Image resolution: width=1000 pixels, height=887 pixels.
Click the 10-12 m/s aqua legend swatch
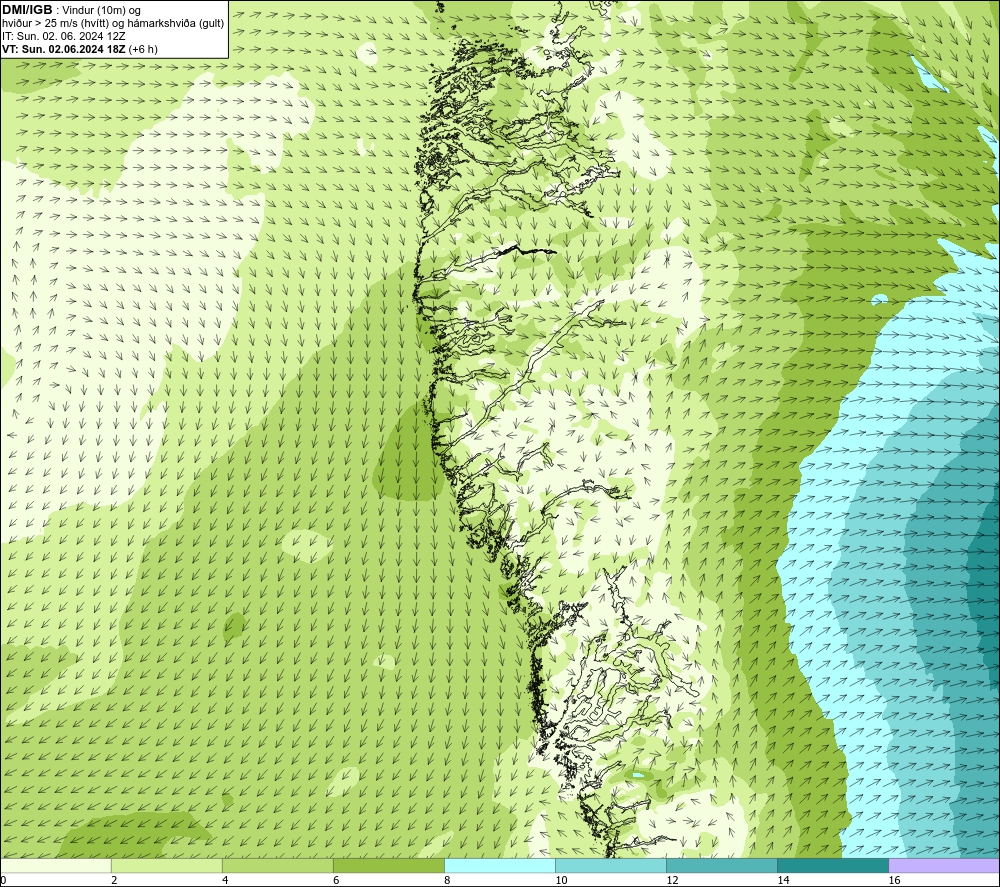point(610,865)
